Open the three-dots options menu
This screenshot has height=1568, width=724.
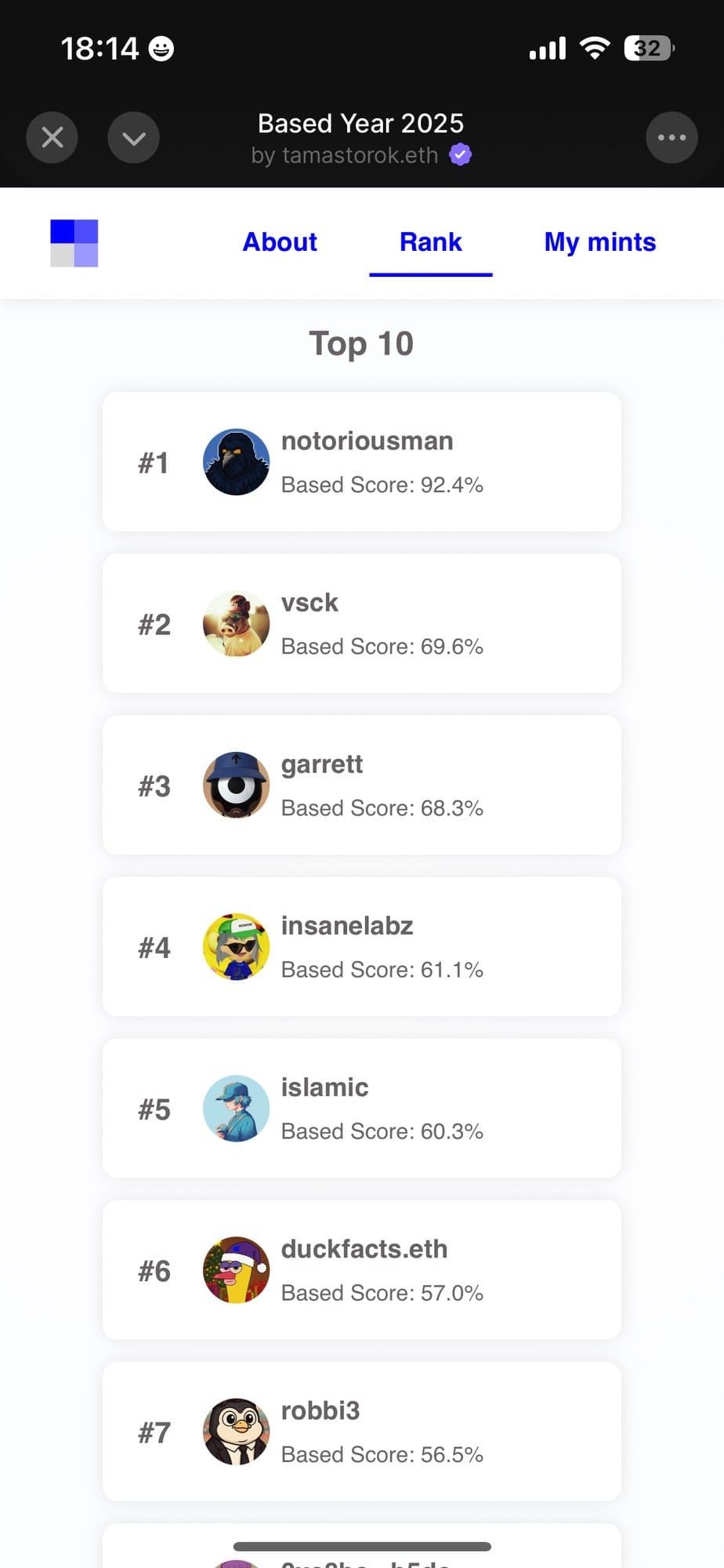pos(672,138)
